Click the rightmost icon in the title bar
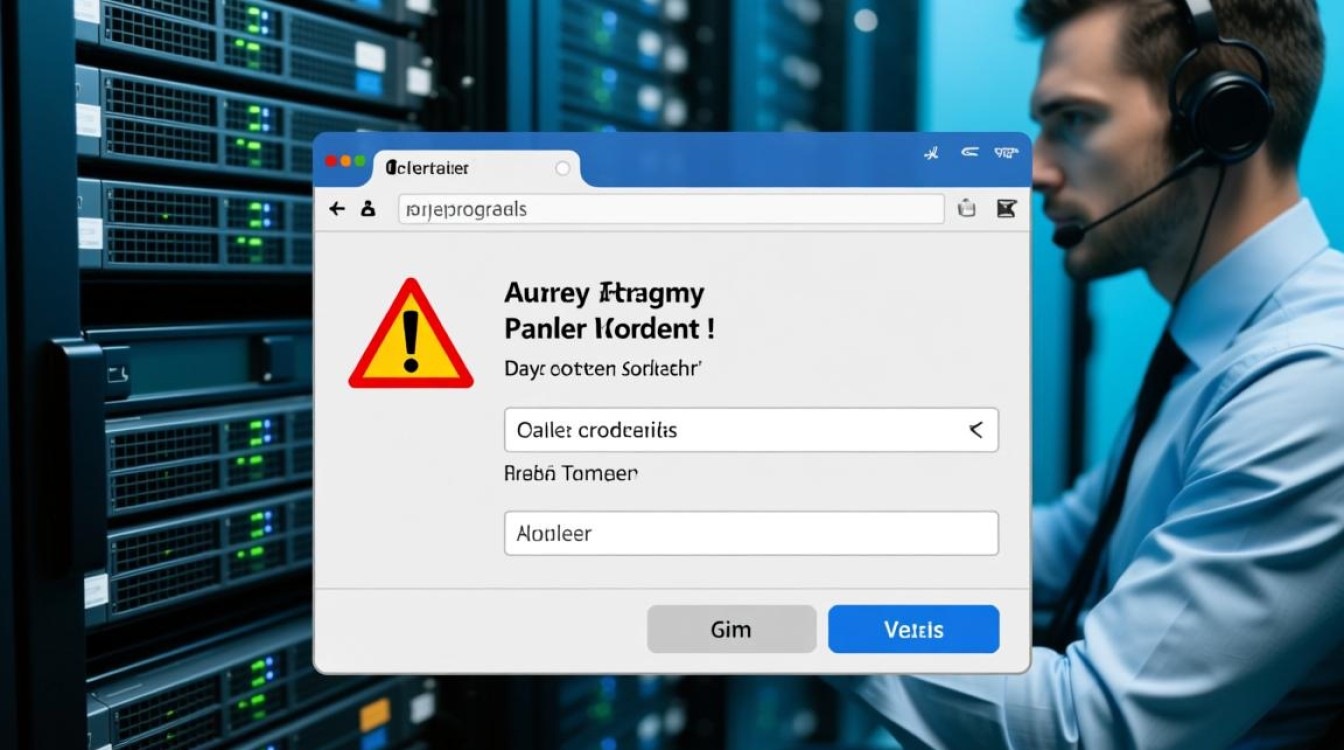Screen dimensions: 1344x750 [1005, 153]
